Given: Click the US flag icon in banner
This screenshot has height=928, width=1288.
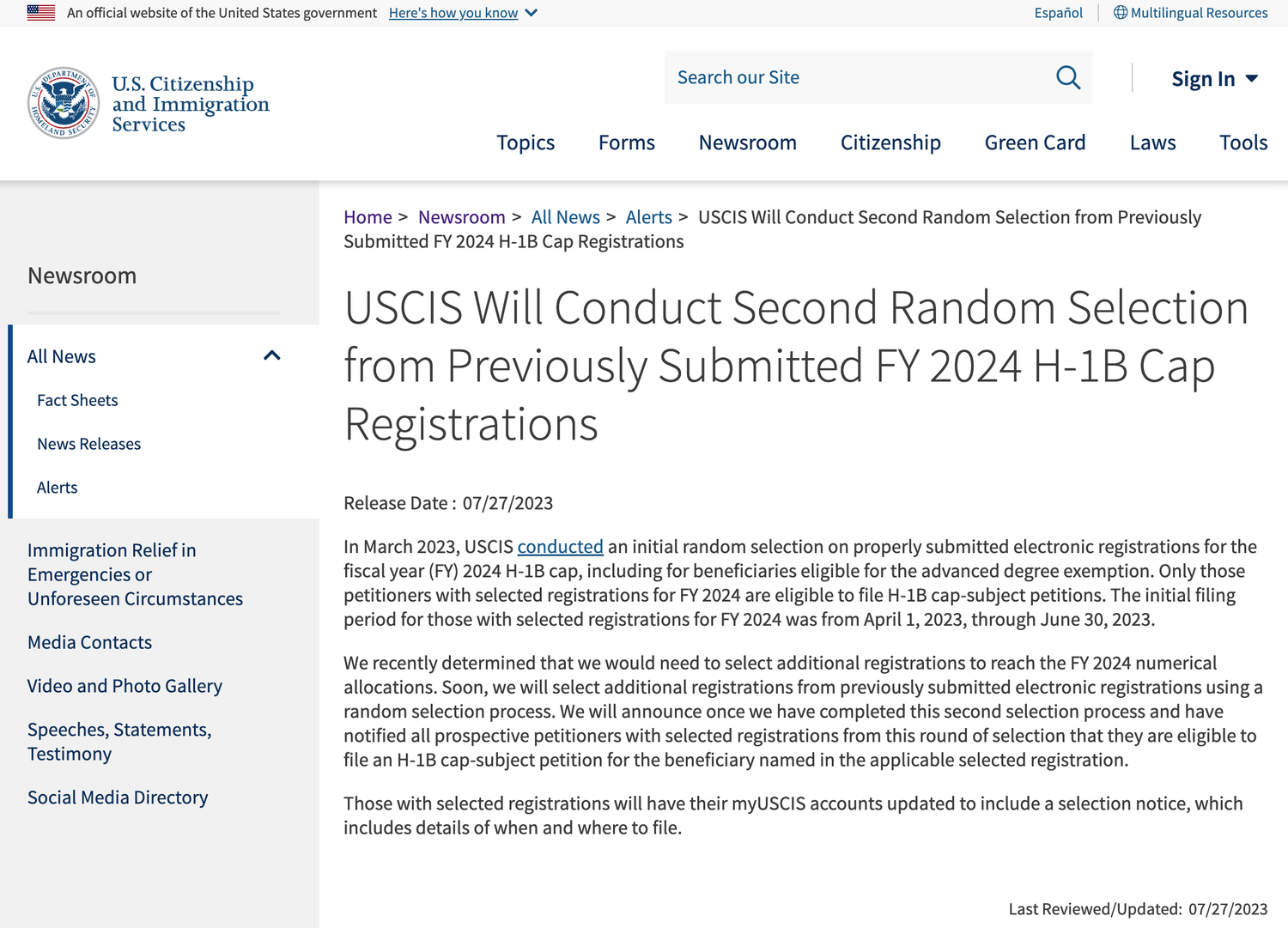Looking at the screenshot, I should click(x=41, y=13).
